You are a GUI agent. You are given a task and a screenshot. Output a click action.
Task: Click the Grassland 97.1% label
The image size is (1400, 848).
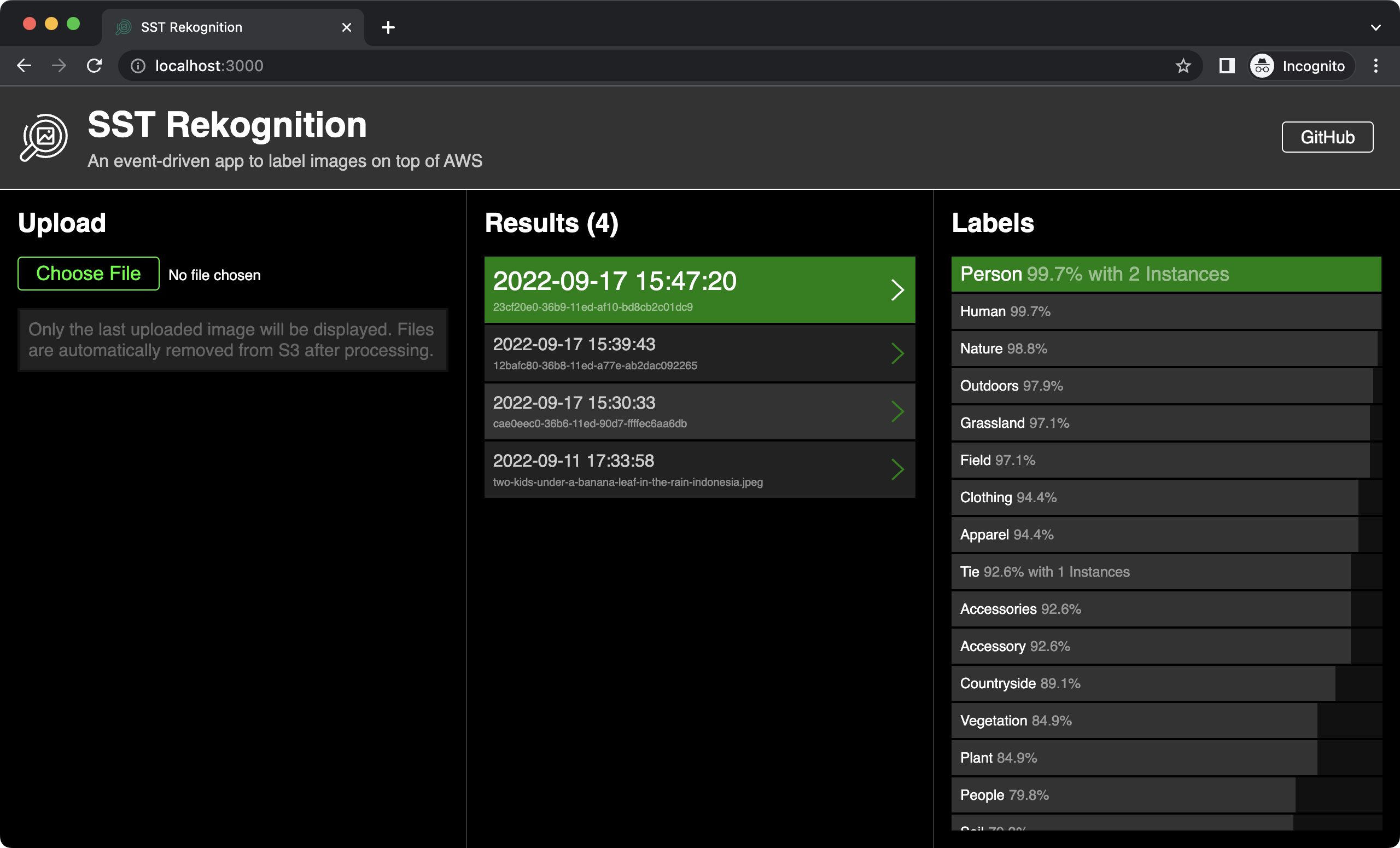pos(1166,423)
